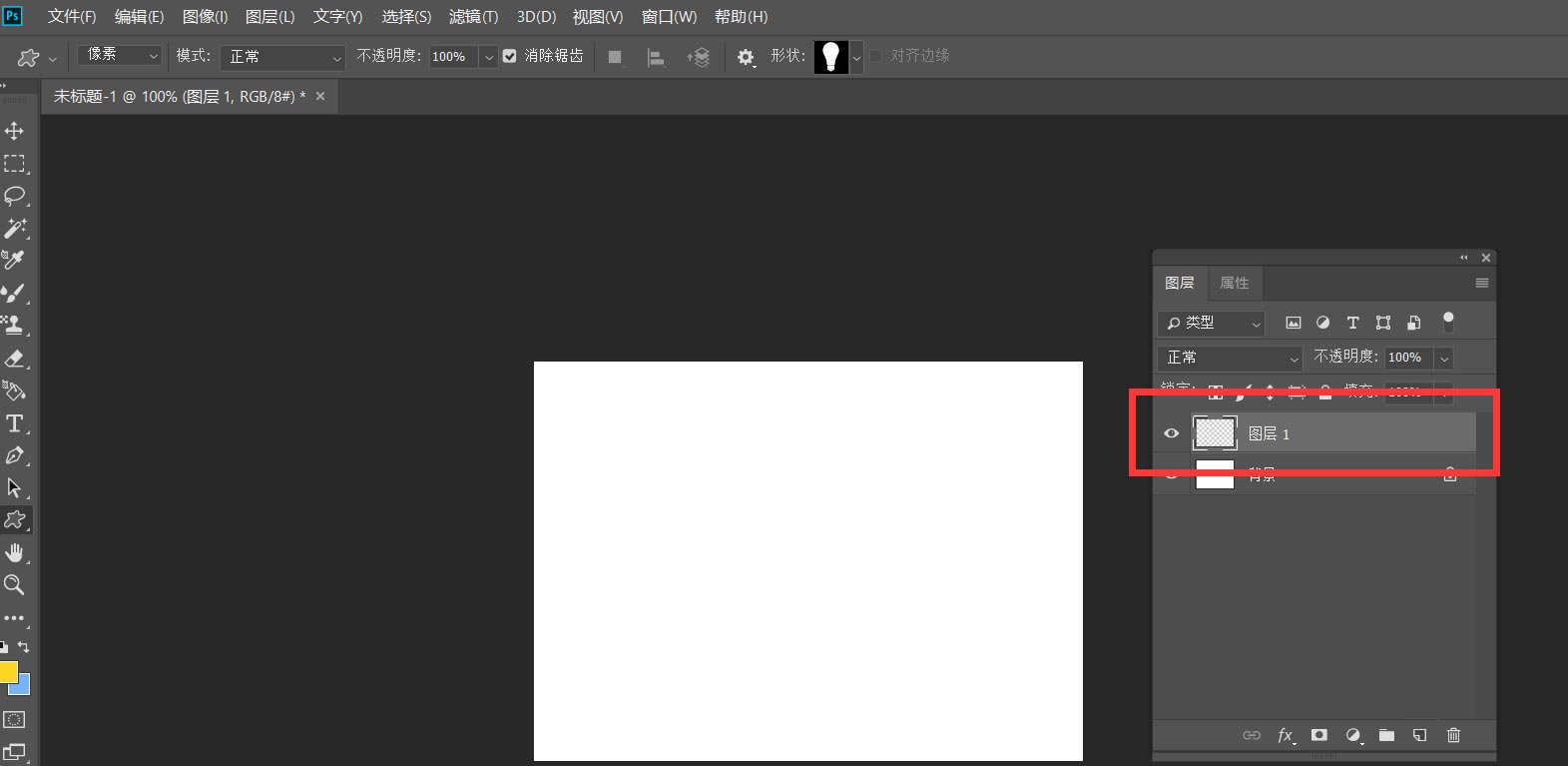The image size is (1568, 766).
Task: Collapse the layers panel with double-arrow
Action: (x=1464, y=258)
